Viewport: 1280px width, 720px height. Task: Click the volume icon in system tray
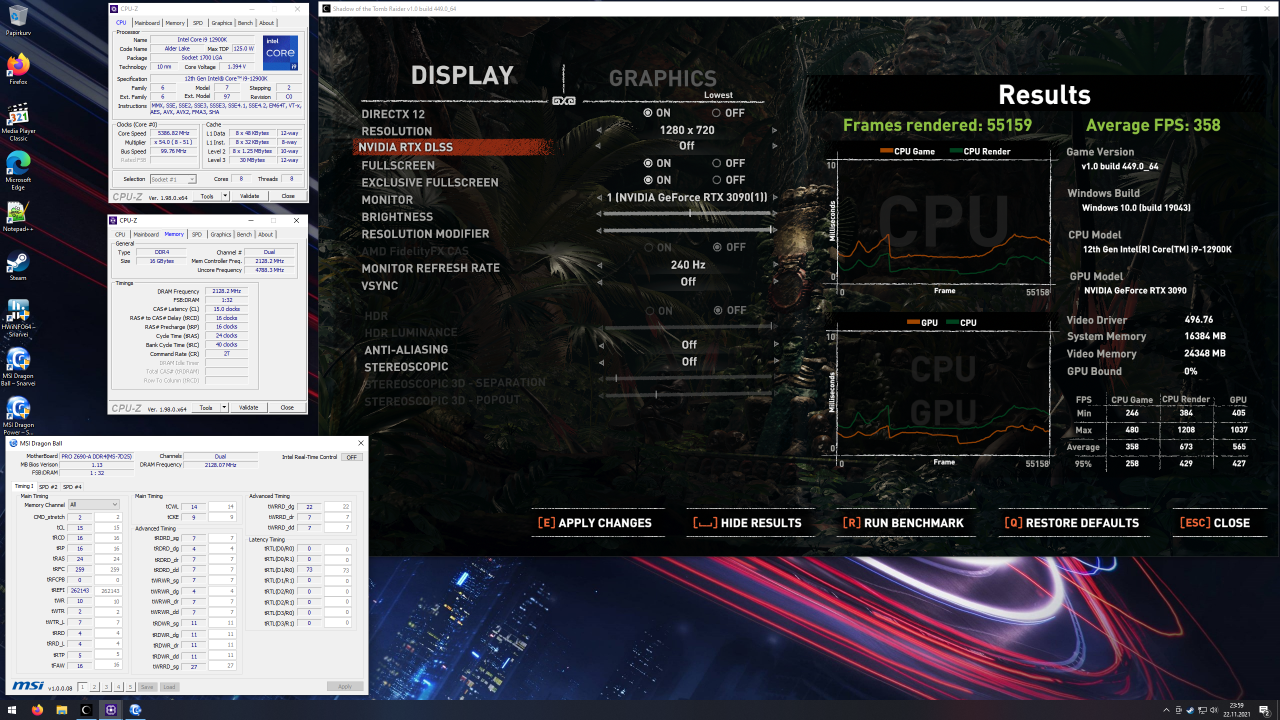pyautogui.click(x=1212, y=709)
